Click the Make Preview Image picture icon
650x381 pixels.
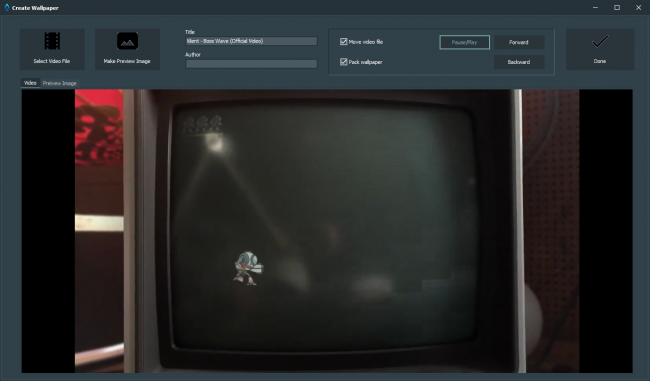(127, 41)
